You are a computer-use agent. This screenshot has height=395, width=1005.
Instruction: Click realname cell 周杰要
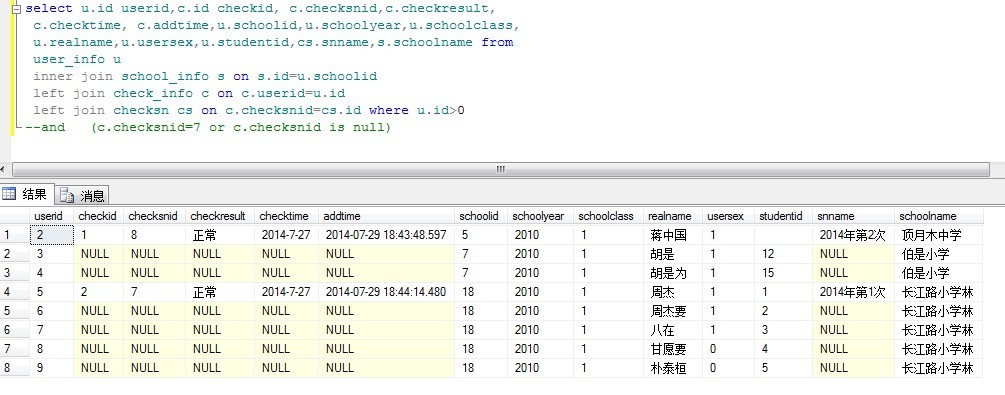(673, 311)
